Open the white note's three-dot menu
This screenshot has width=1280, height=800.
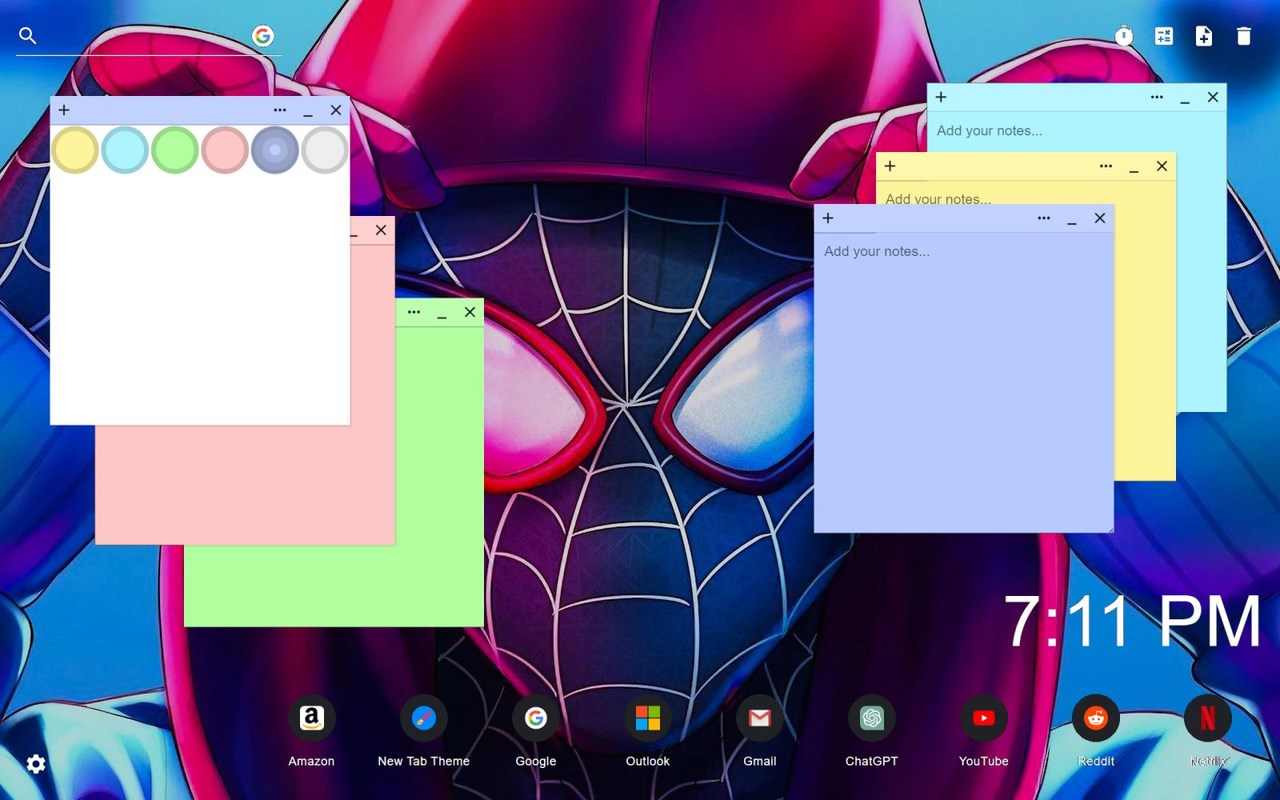(x=280, y=110)
